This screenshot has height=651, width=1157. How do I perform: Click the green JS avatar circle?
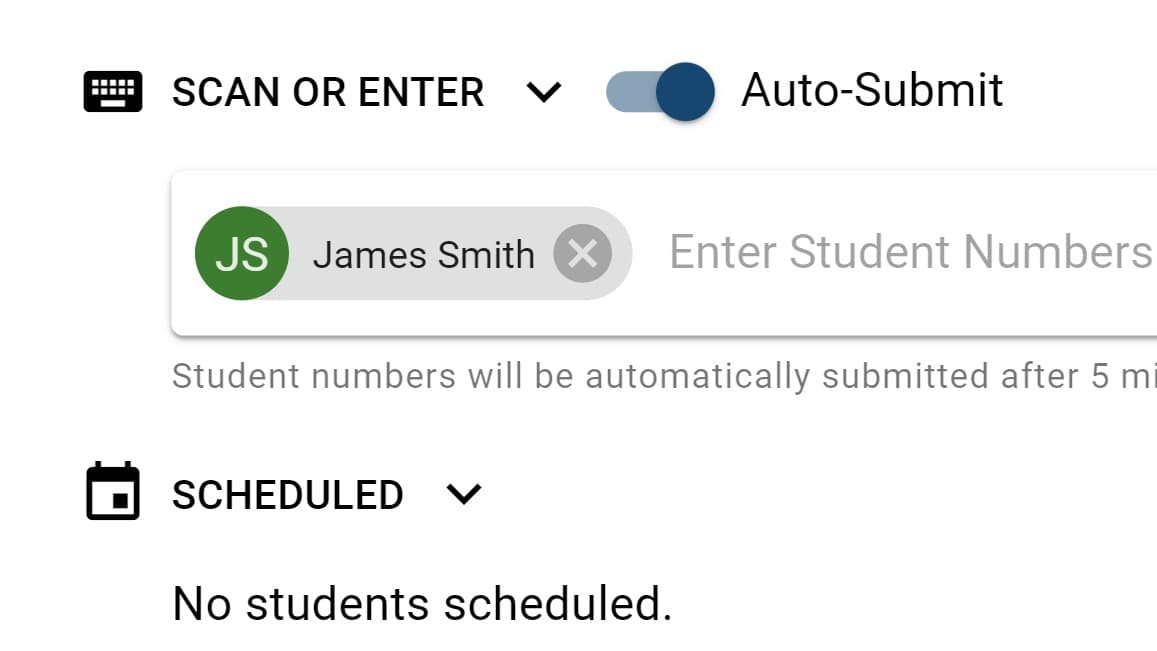click(x=242, y=253)
